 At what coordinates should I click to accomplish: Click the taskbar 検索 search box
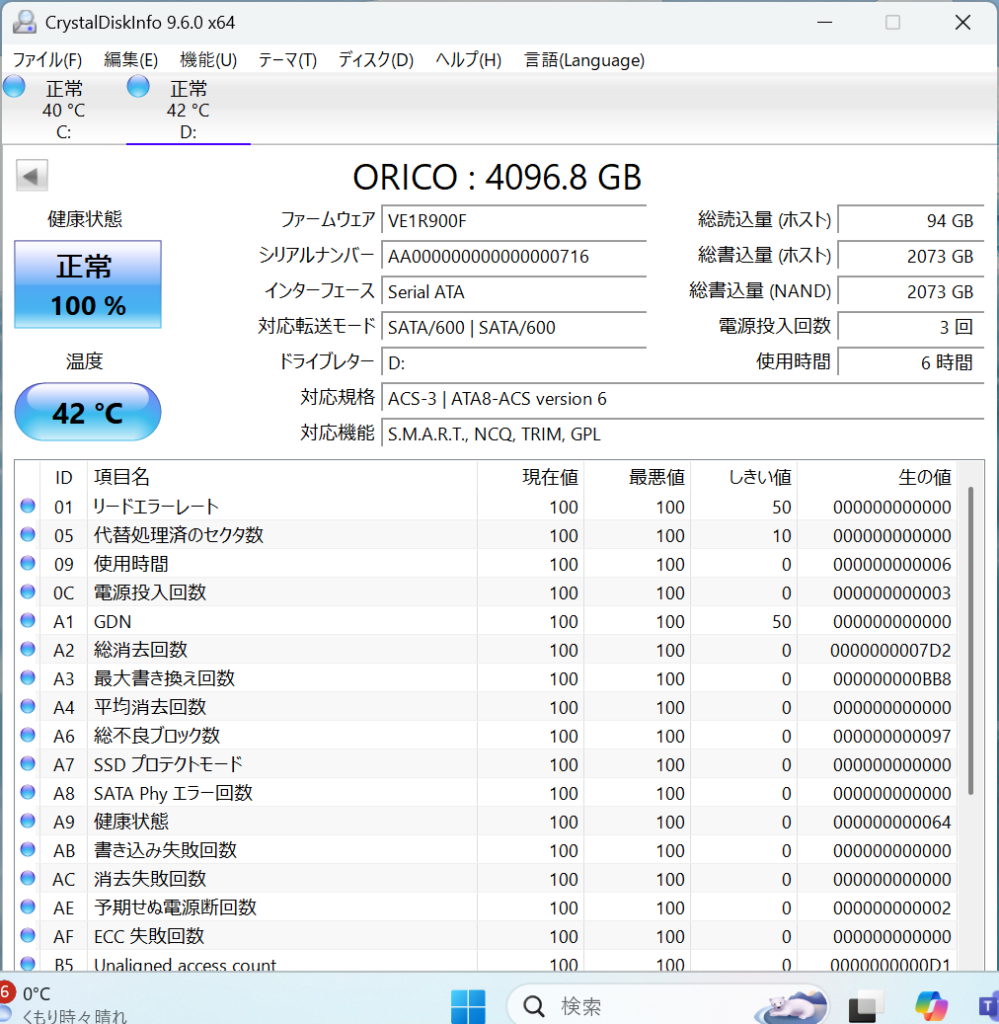(666, 1006)
